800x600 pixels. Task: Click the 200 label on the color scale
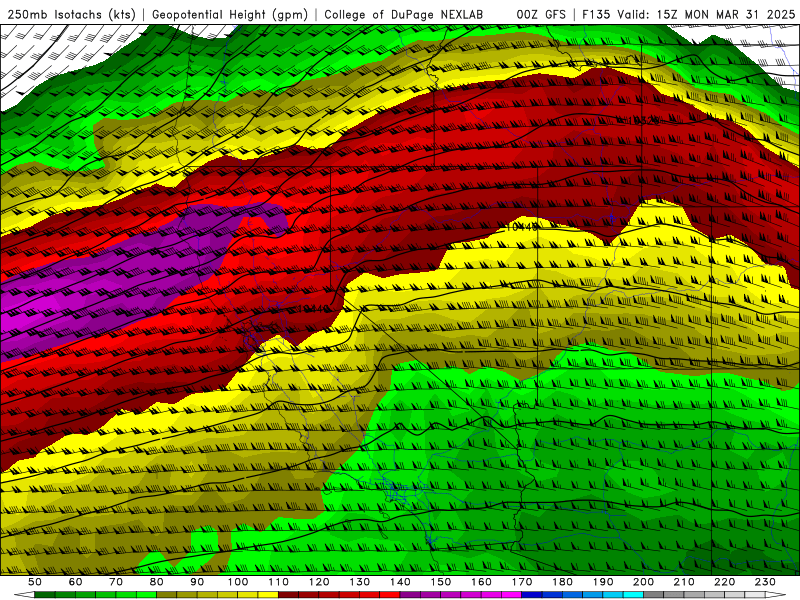click(x=643, y=582)
